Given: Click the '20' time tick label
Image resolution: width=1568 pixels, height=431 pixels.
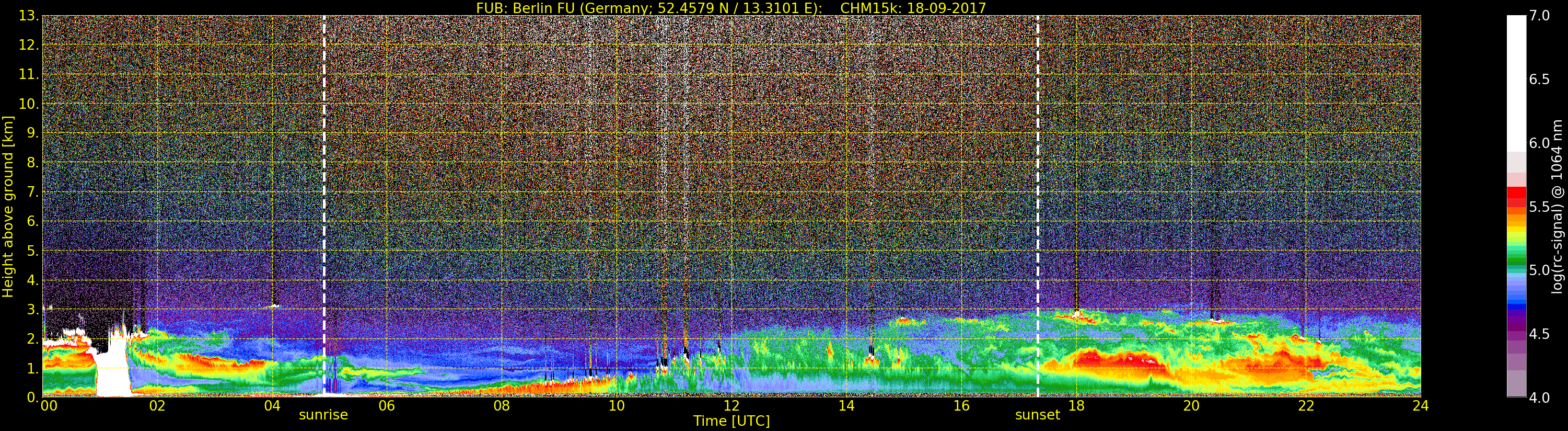Looking at the screenshot, I should click(x=1191, y=405).
